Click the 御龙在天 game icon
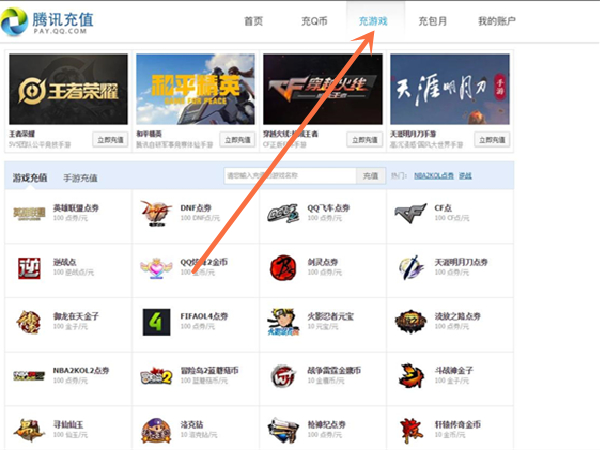This screenshot has height=450, width=600. (29, 322)
